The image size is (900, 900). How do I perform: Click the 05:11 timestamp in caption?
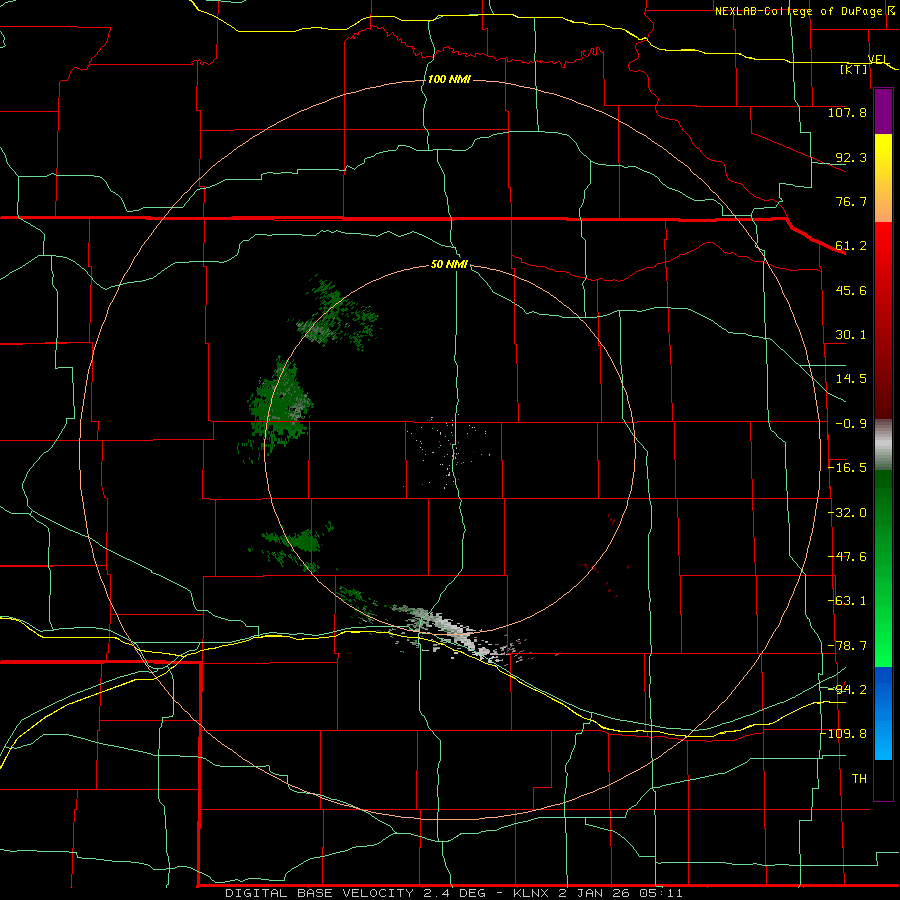coord(661,893)
